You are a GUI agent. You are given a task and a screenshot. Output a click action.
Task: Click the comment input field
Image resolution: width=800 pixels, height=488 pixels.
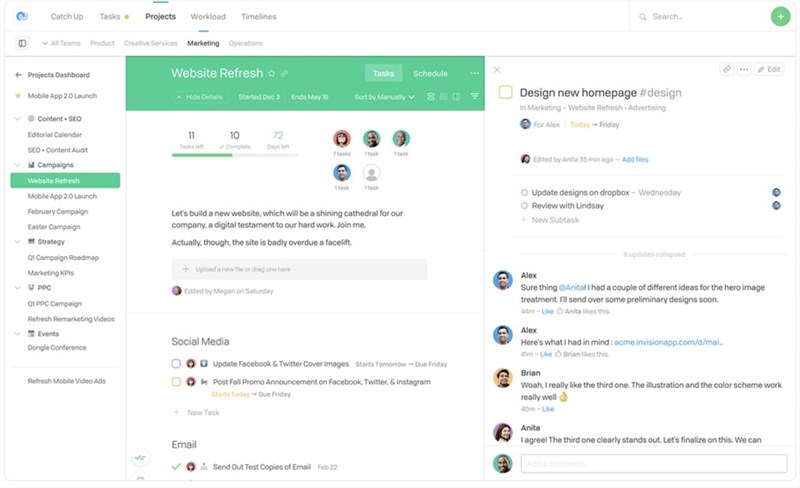click(654, 463)
